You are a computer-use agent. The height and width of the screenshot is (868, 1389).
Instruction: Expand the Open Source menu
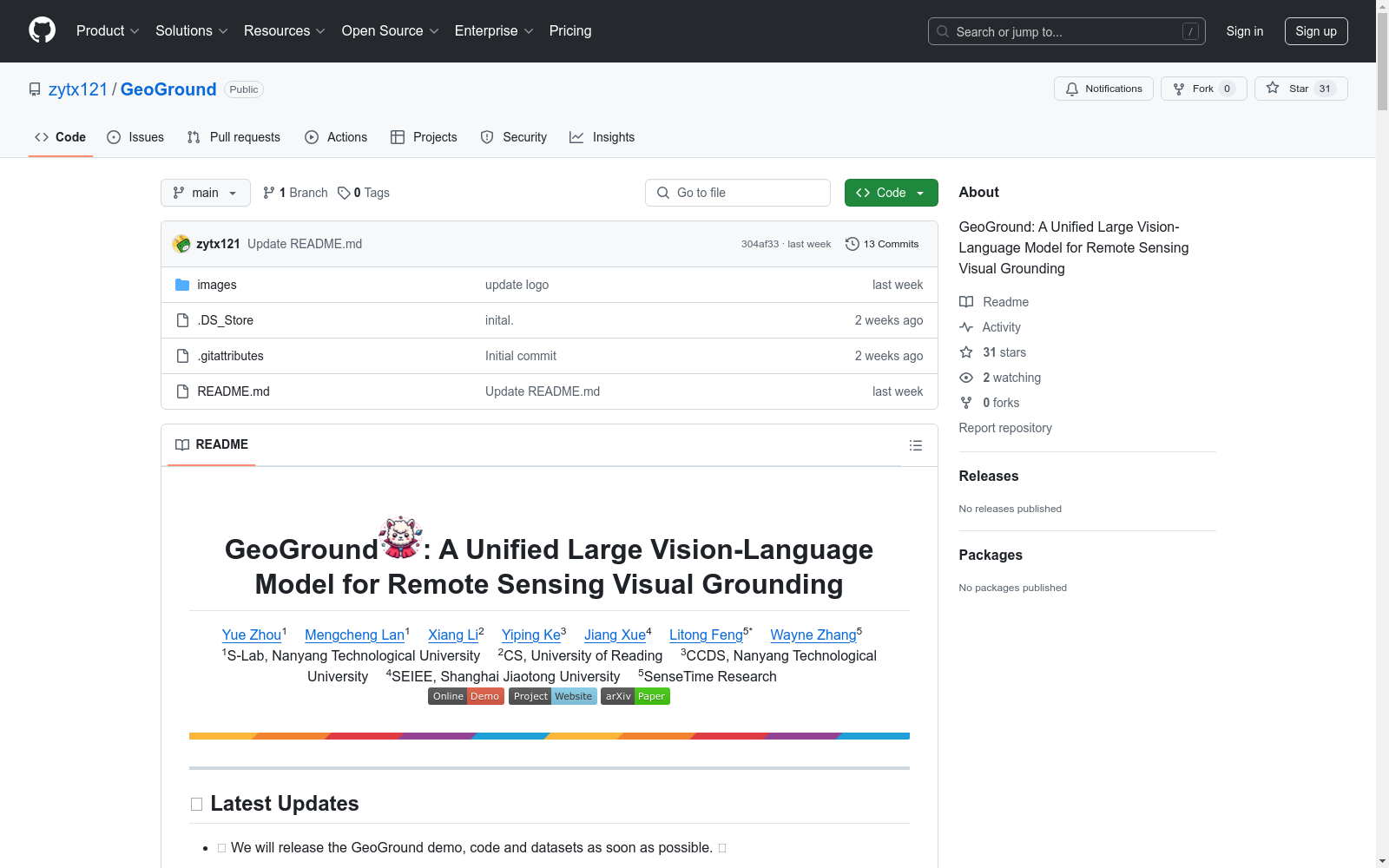(391, 31)
